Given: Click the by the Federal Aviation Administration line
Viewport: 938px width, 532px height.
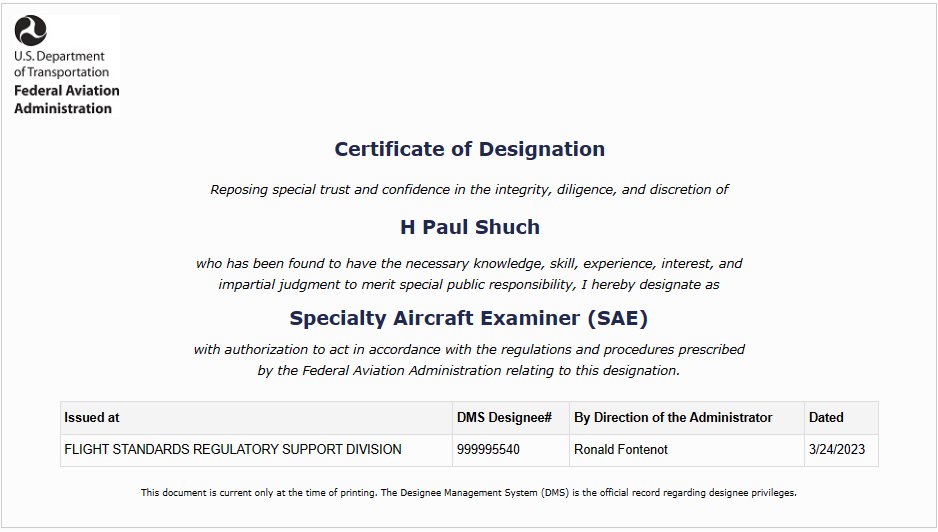Looking at the screenshot, I should [469, 370].
